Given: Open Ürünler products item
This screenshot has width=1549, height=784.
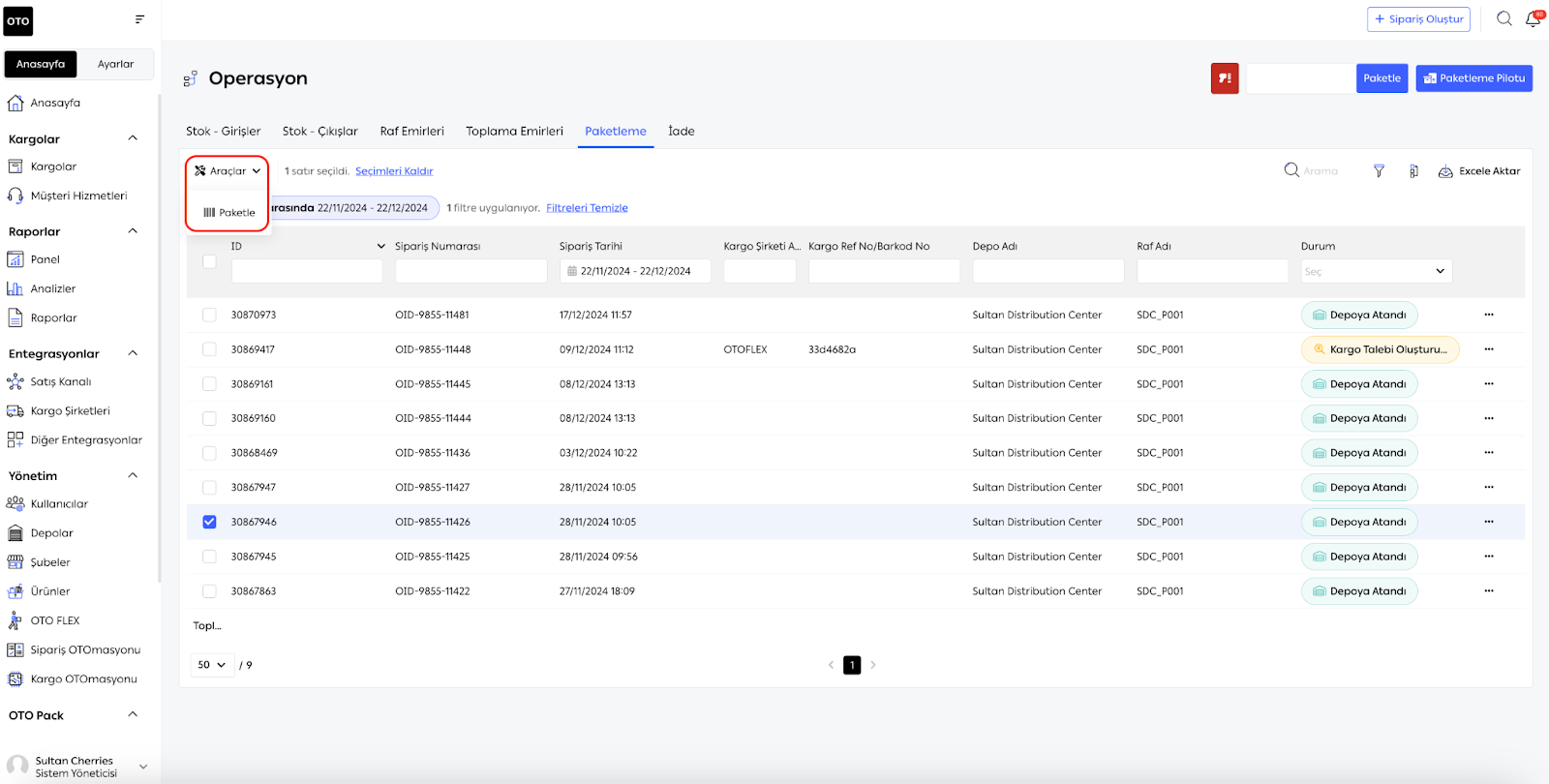Looking at the screenshot, I should pyautogui.click(x=39, y=590).
